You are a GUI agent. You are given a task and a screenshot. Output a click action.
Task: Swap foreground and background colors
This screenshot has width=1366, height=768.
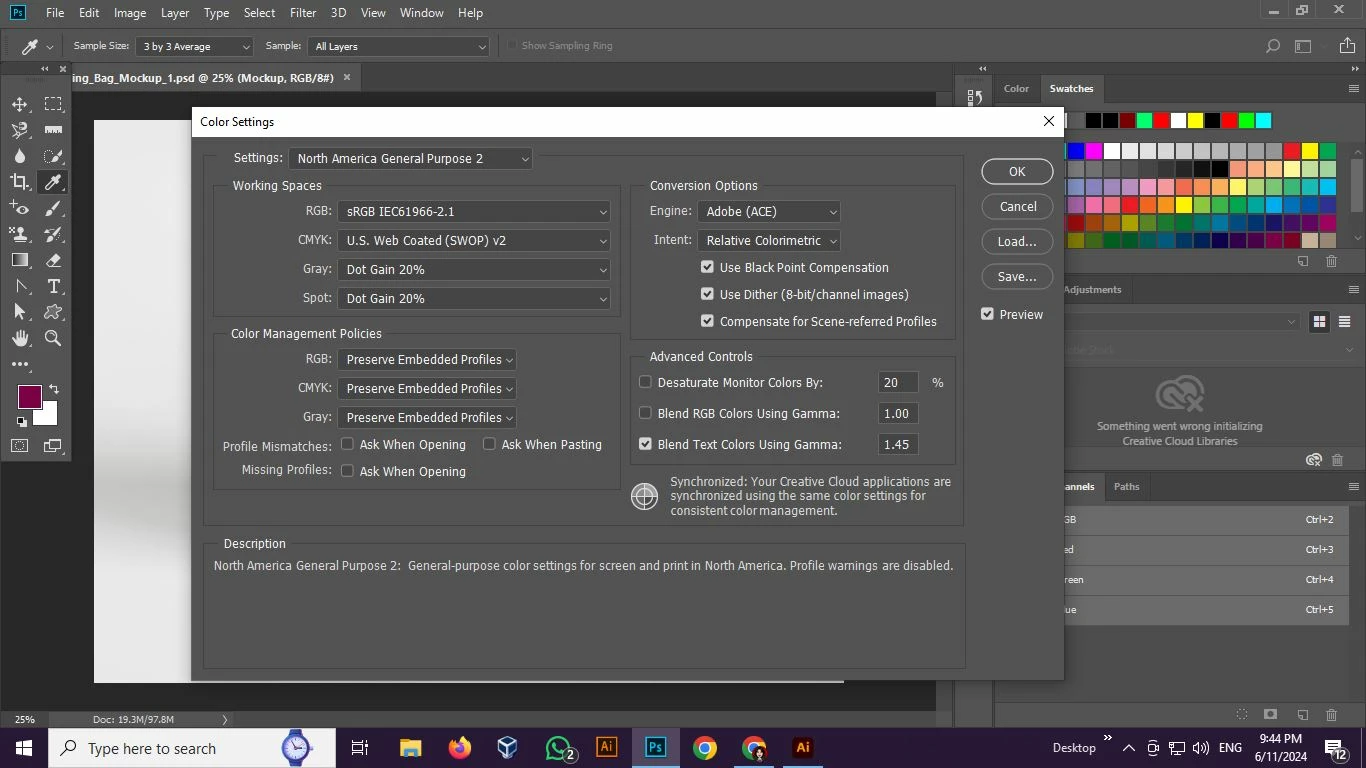pyautogui.click(x=54, y=389)
